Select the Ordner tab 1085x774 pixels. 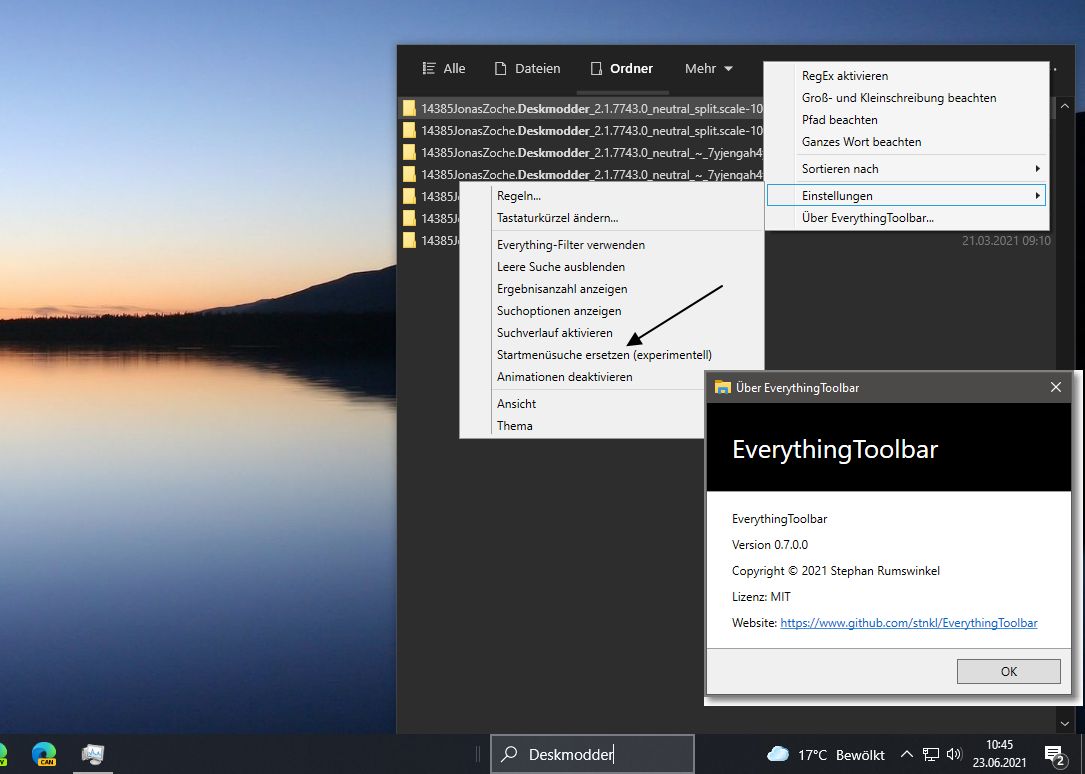coord(621,68)
